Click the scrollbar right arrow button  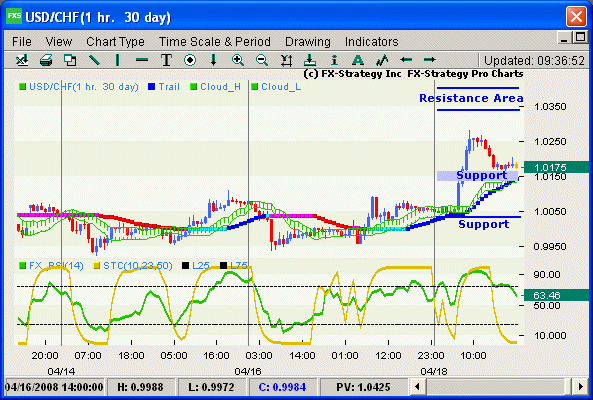(581, 387)
